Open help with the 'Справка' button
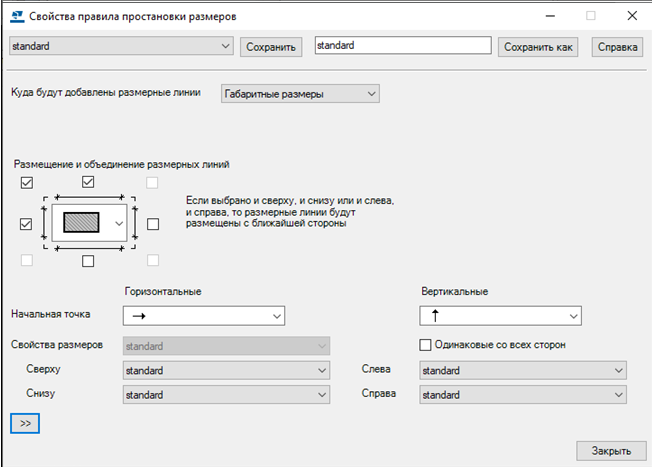The image size is (652, 467). 617,47
